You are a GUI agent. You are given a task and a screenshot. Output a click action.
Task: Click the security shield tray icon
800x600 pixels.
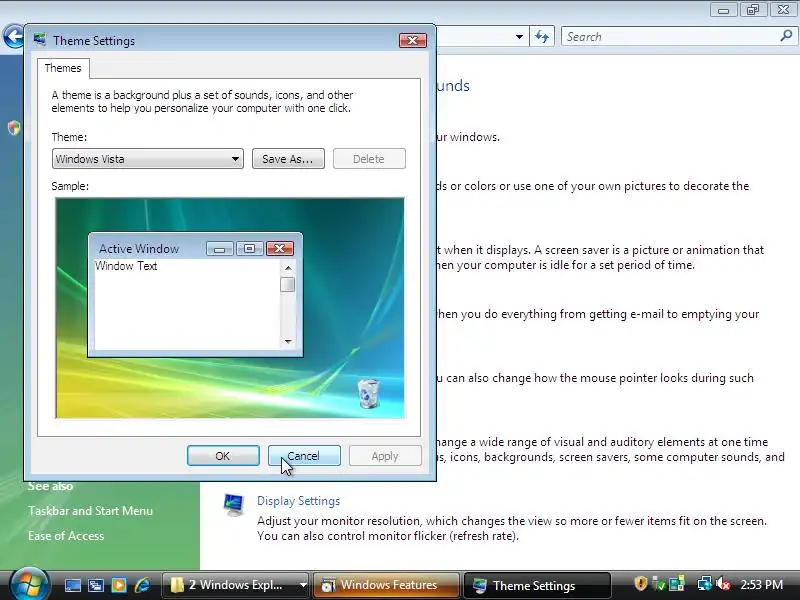click(640, 583)
